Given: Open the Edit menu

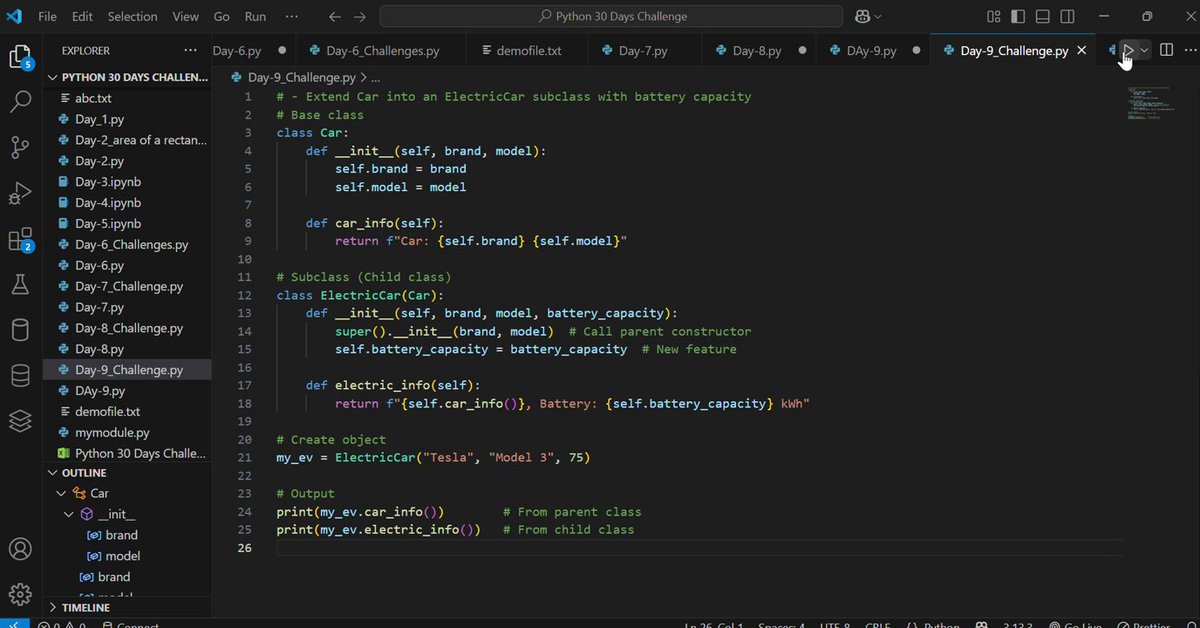Looking at the screenshot, I should click(x=82, y=17).
